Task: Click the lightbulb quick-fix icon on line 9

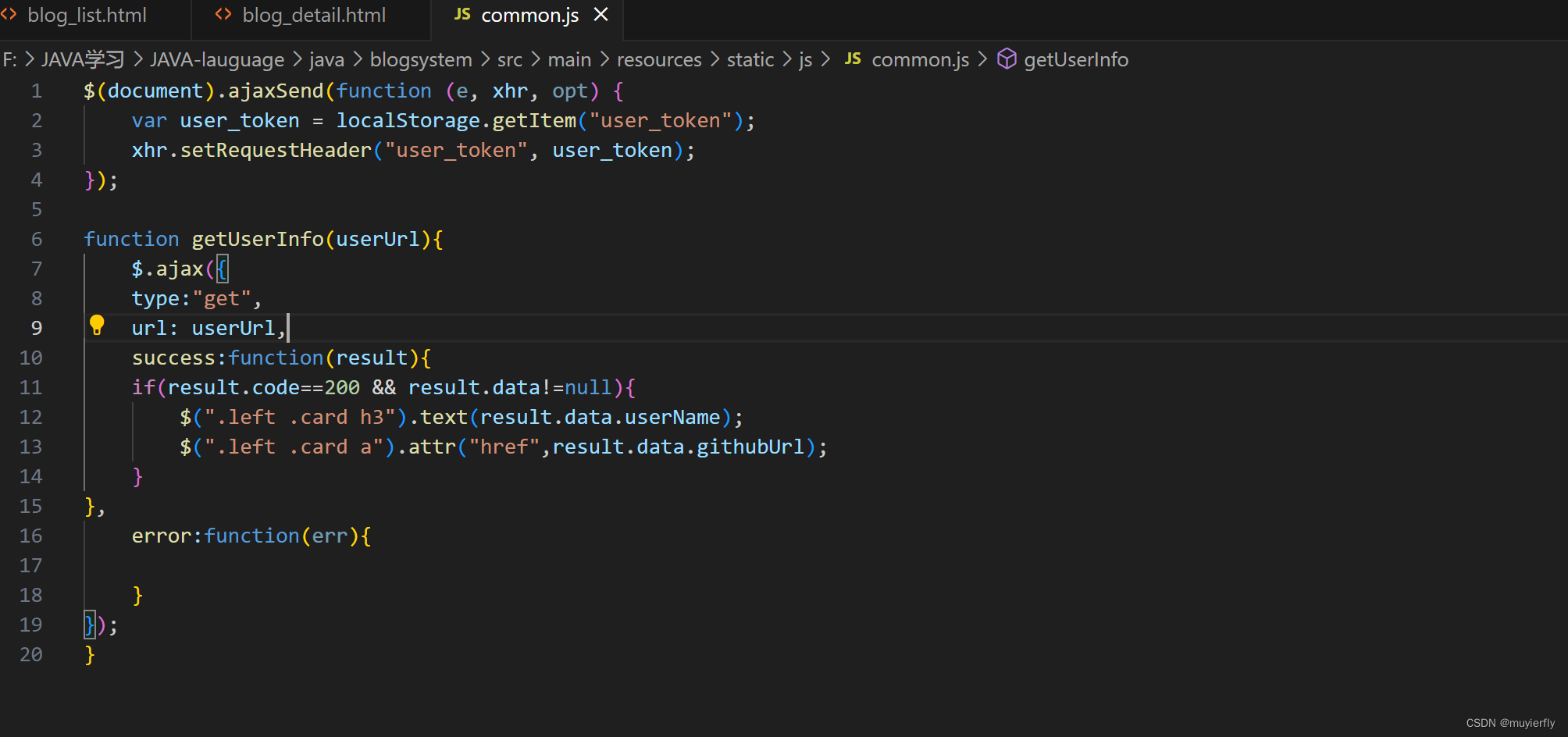Action: point(97,326)
